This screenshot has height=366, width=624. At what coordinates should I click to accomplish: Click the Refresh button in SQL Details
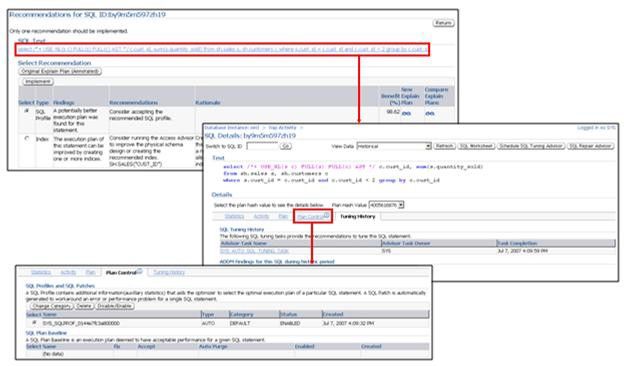444,146
